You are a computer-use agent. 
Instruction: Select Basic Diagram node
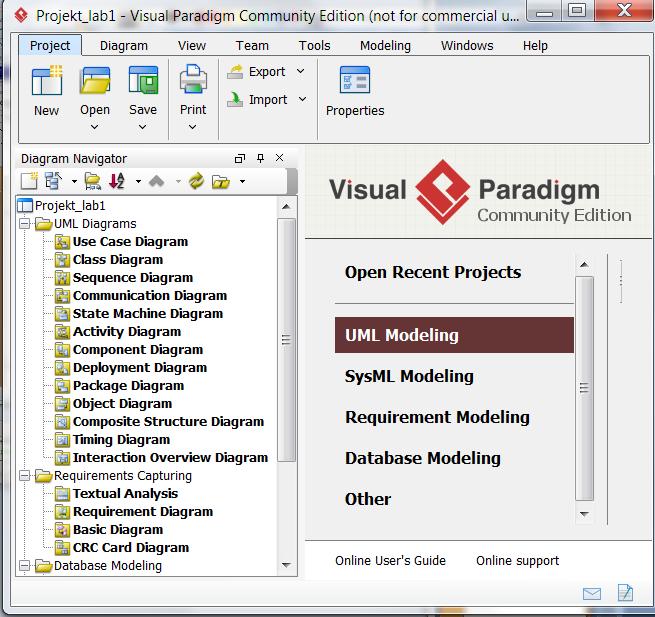[x=118, y=529]
